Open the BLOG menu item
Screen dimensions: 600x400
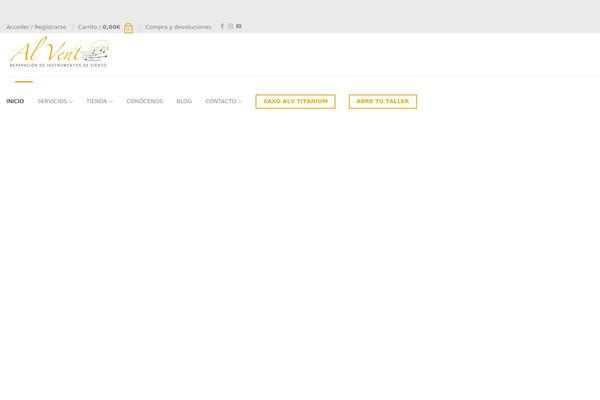(x=184, y=101)
